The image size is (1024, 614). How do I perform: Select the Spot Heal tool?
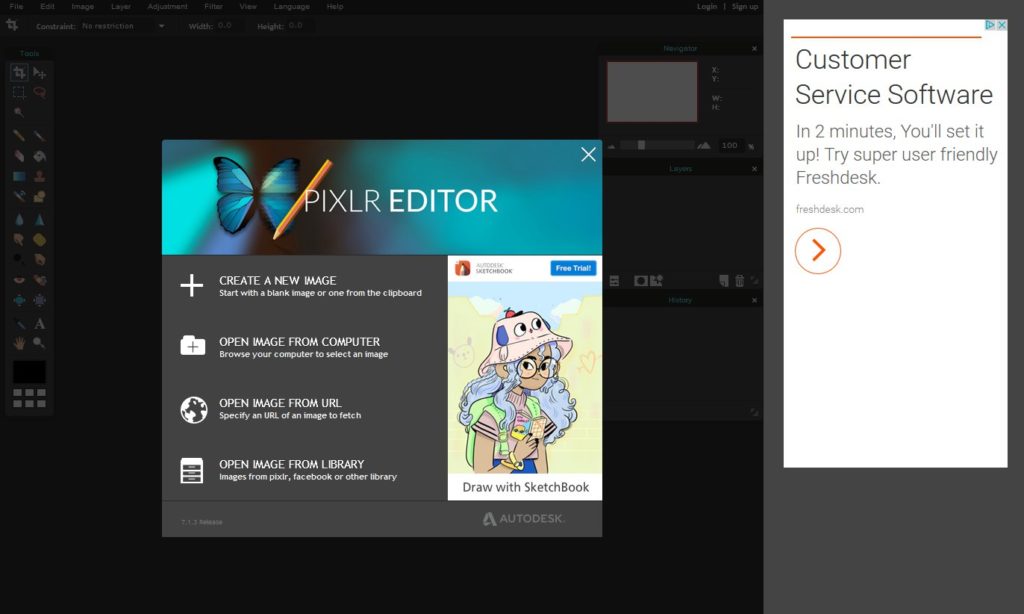click(39, 280)
